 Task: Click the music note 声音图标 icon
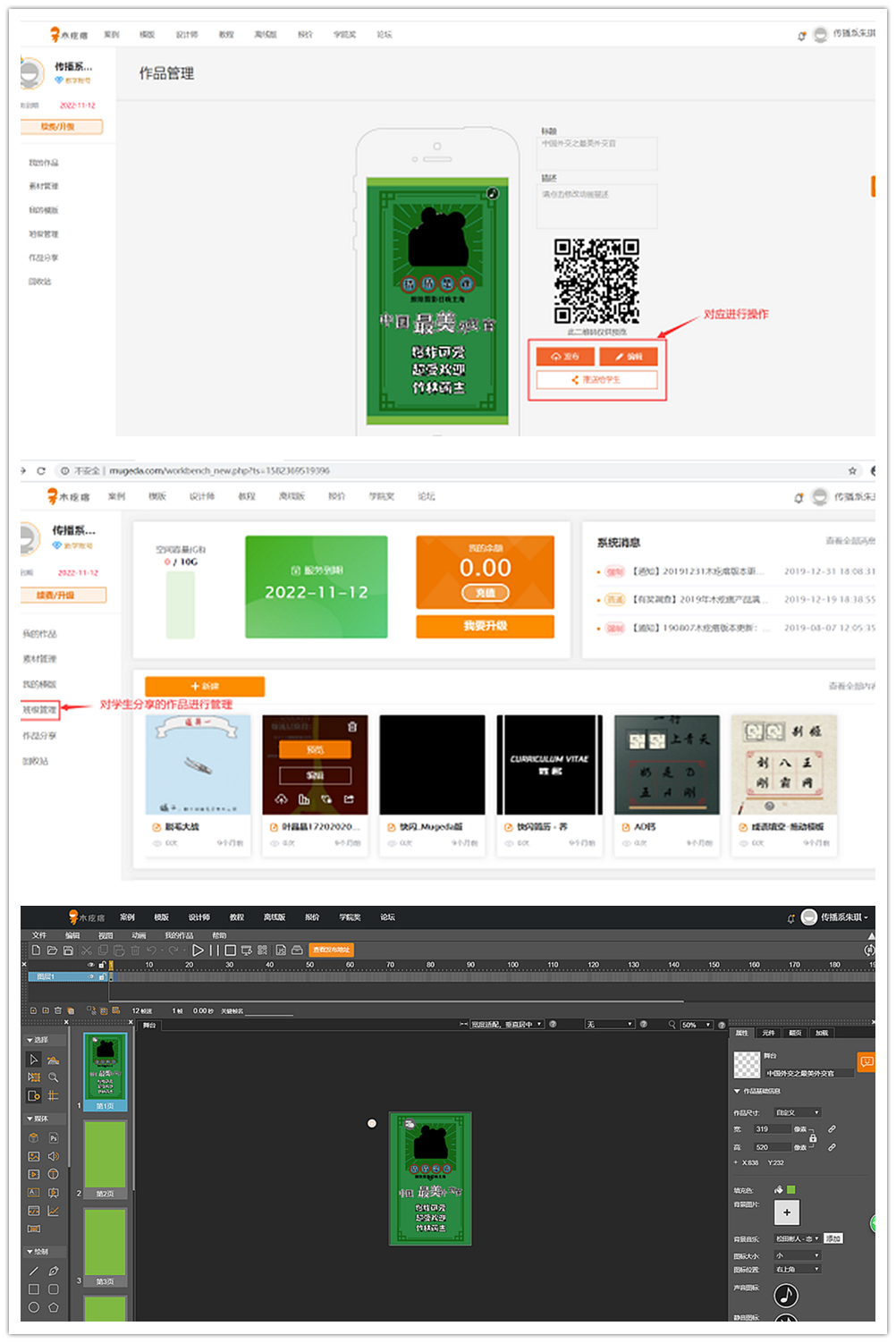coord(786,1295)
